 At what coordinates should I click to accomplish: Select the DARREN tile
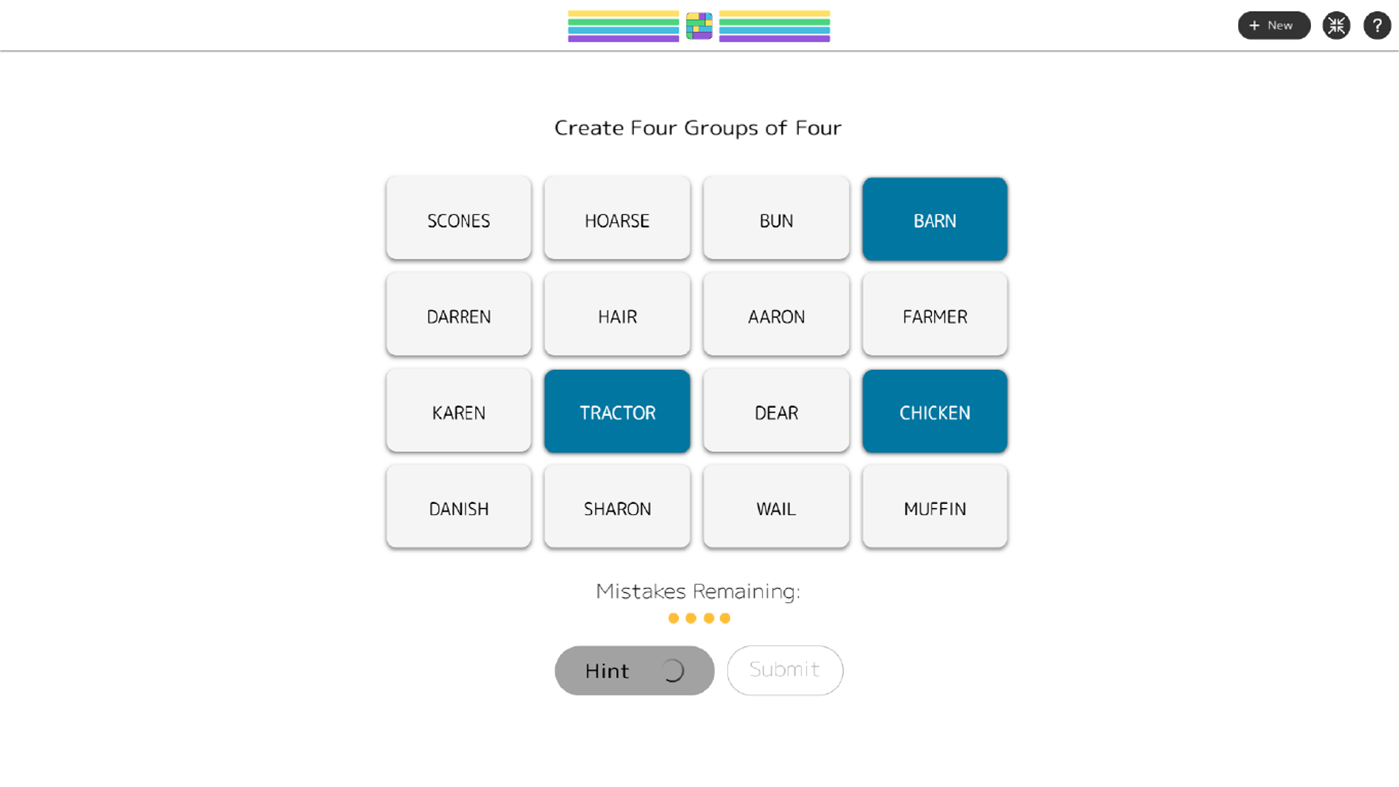tap(458, 316)
